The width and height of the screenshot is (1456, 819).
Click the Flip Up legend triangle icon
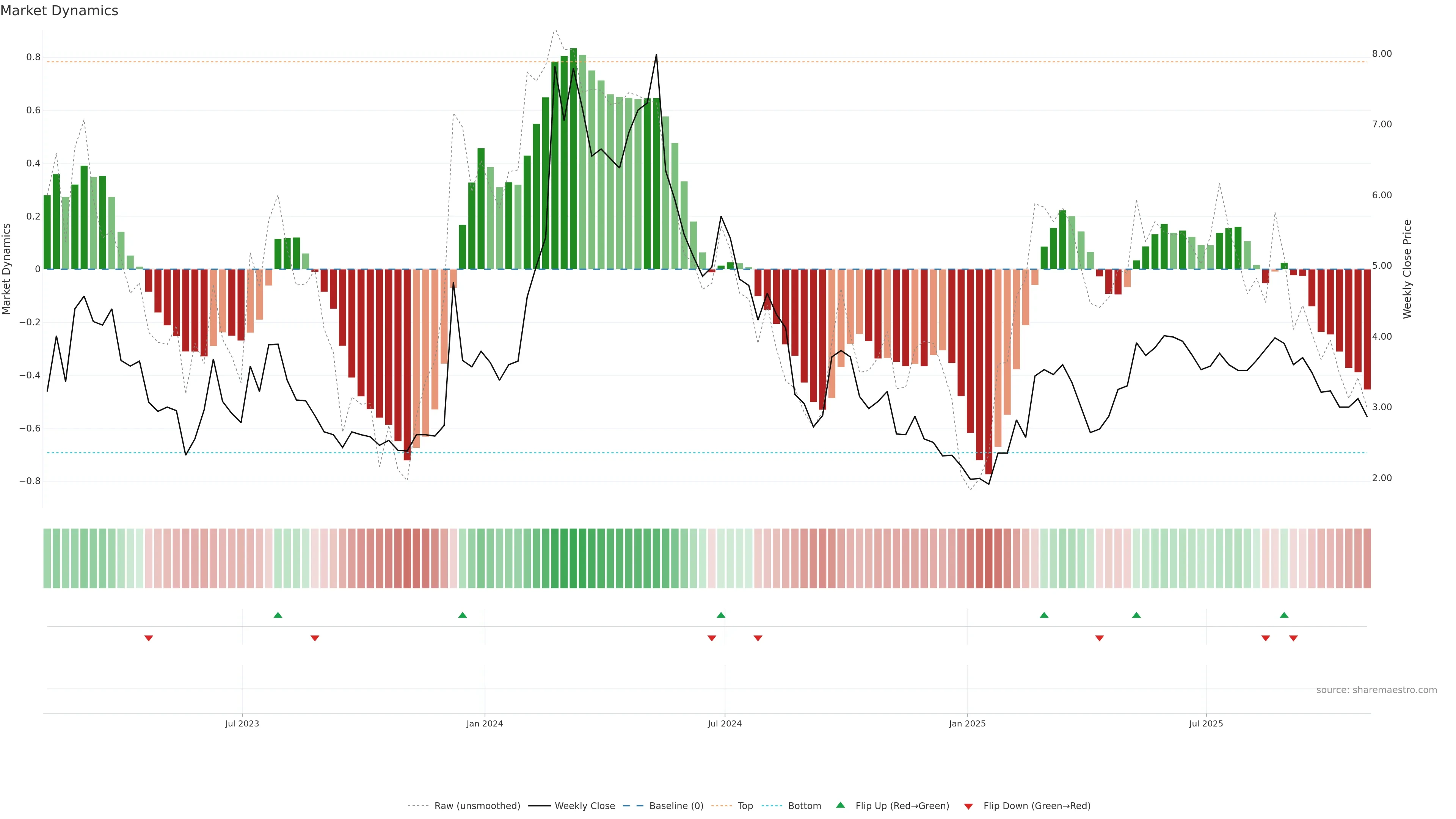[841, 805]
